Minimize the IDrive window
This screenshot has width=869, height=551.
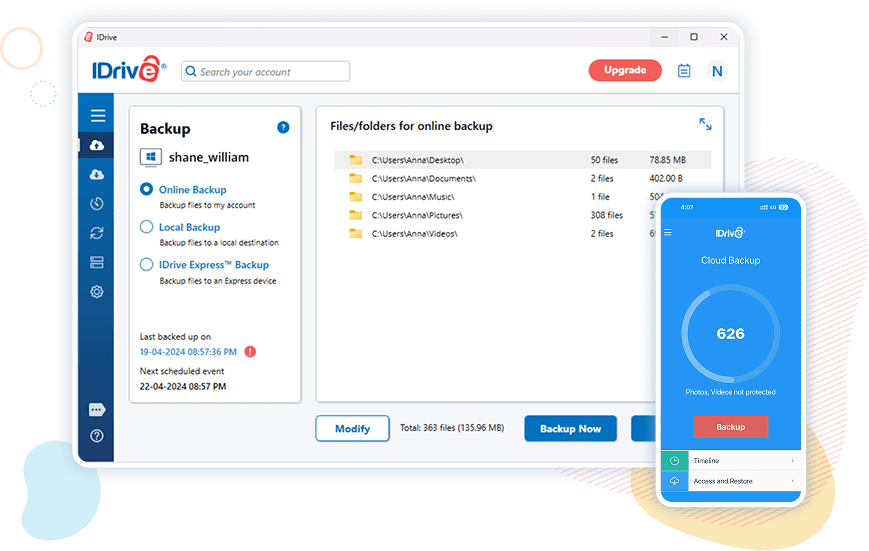tap(664, 37)
